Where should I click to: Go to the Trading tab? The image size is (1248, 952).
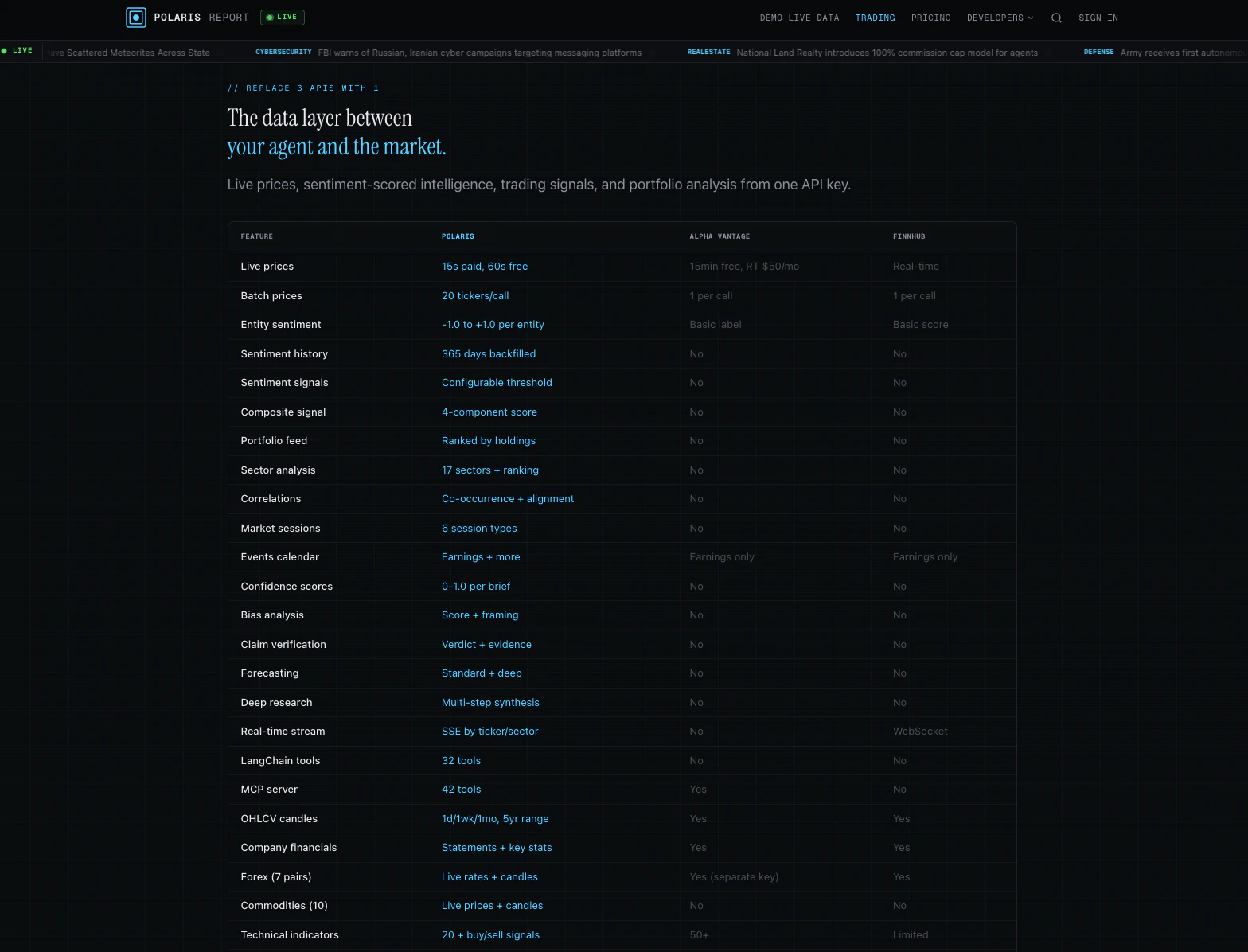click(875, 18)
